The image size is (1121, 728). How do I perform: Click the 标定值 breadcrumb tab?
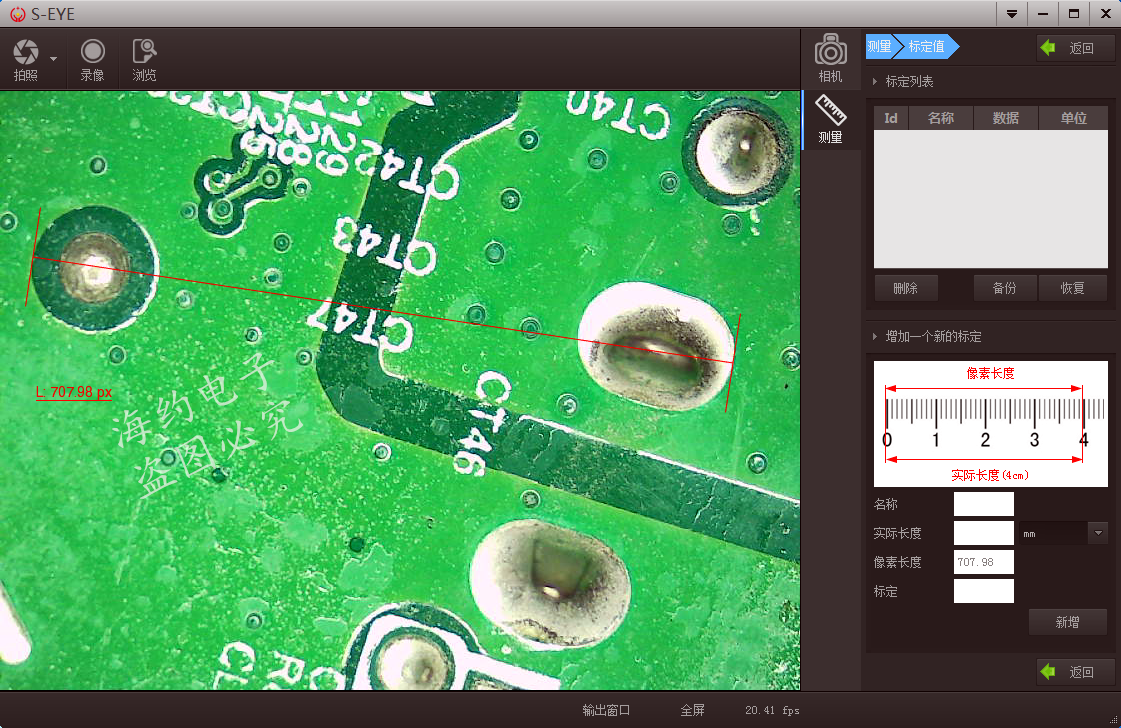[926, 46]
